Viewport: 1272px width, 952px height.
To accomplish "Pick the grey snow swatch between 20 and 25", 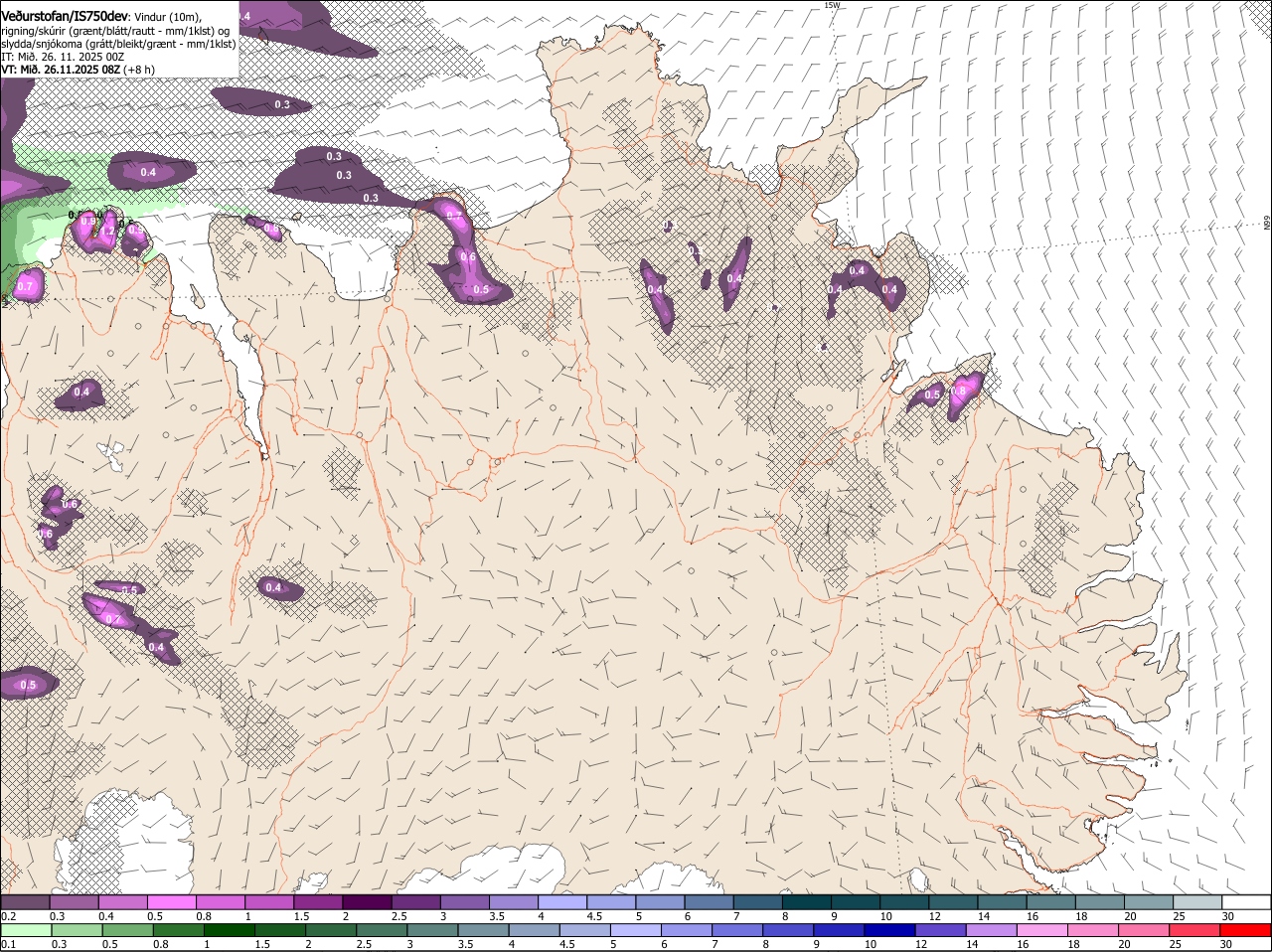I will pos(1150,901).
